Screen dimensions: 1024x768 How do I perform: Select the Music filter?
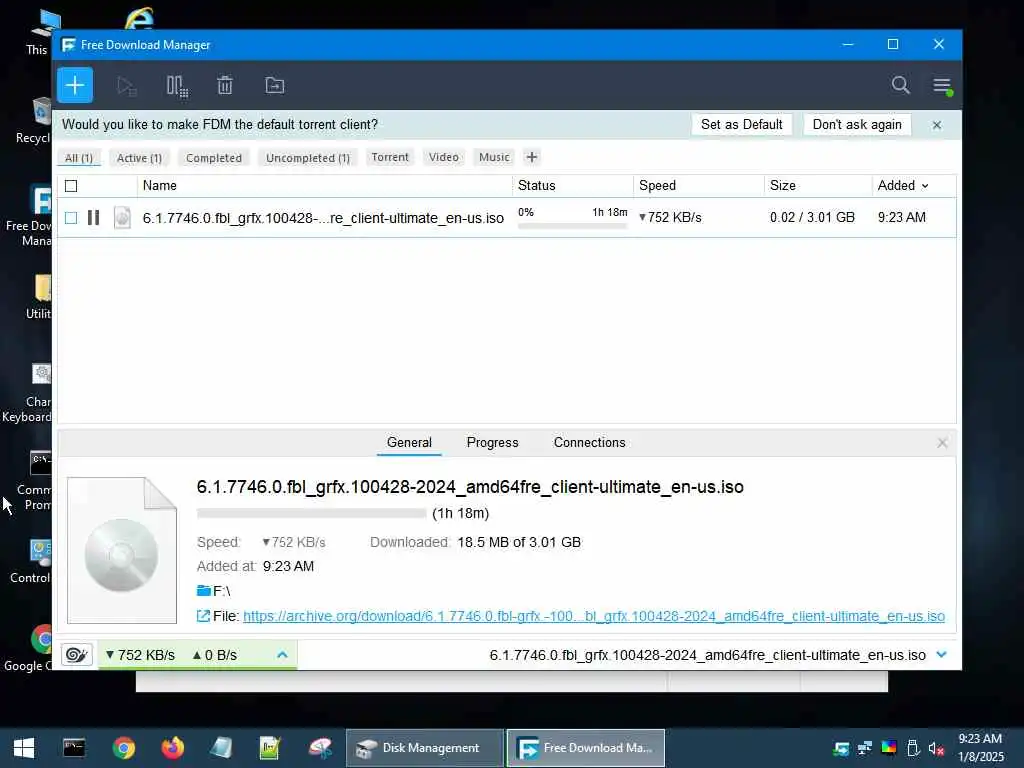(494, 157)
